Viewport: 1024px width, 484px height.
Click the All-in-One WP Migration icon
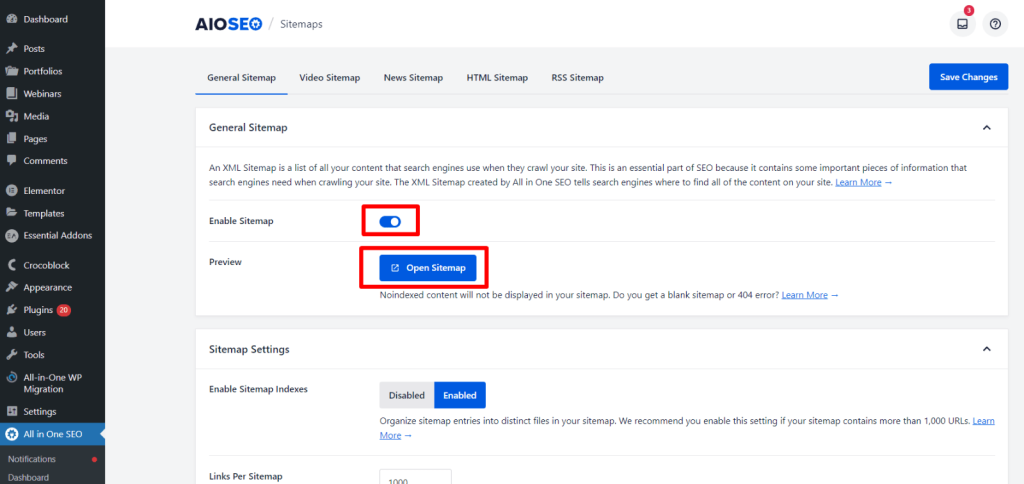click(11, 378)
